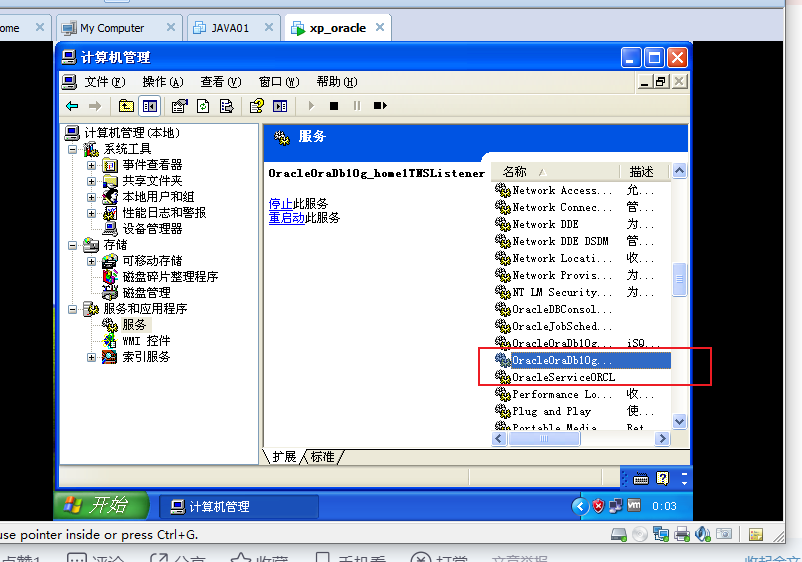Expand the 可移动存储 node
The width and height of the screenshot is (802, 562).
coord(92,261)
